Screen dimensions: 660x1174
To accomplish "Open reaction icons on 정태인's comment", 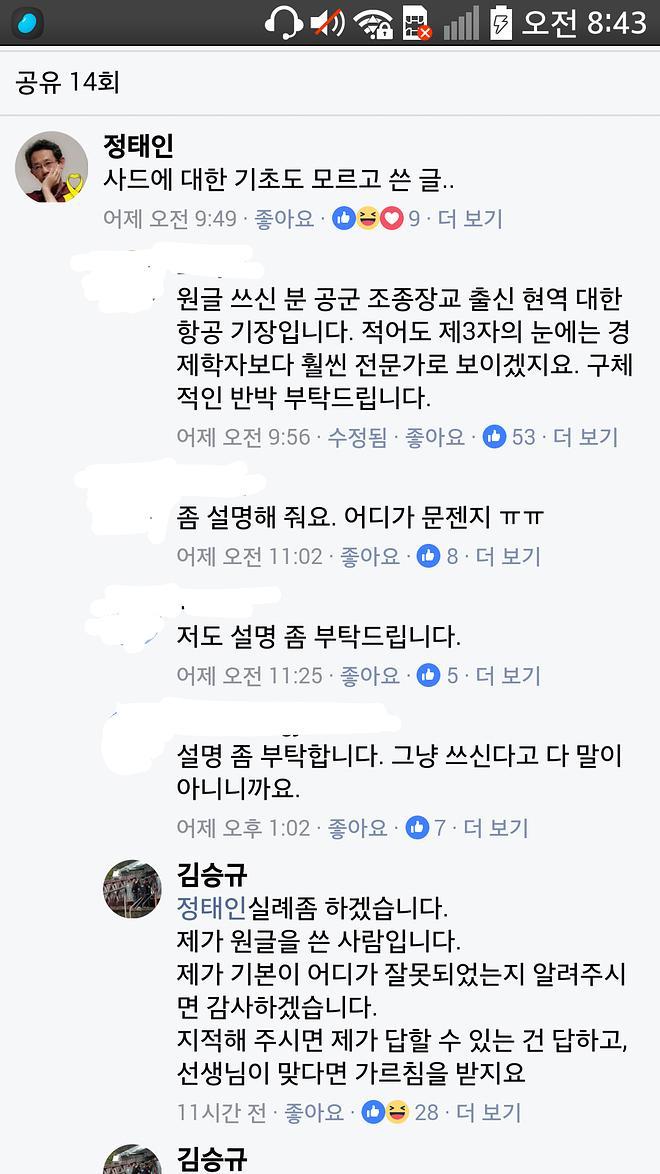I will point(367,218).
